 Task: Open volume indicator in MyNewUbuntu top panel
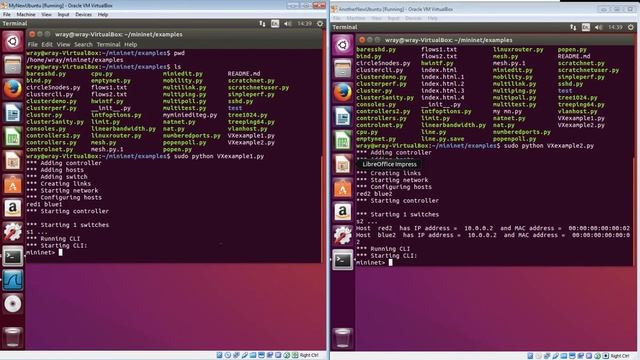point(288,24)
